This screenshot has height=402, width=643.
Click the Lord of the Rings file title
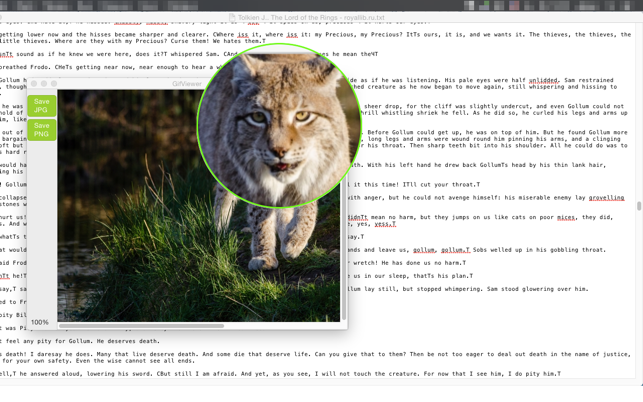311,18
